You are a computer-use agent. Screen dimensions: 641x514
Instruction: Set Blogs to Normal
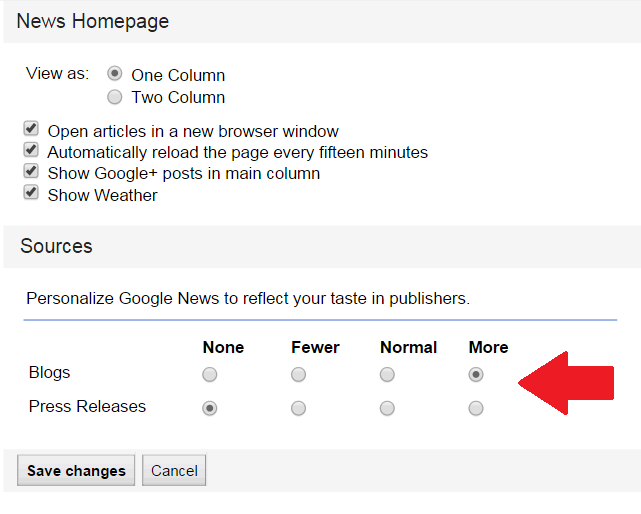387,375
